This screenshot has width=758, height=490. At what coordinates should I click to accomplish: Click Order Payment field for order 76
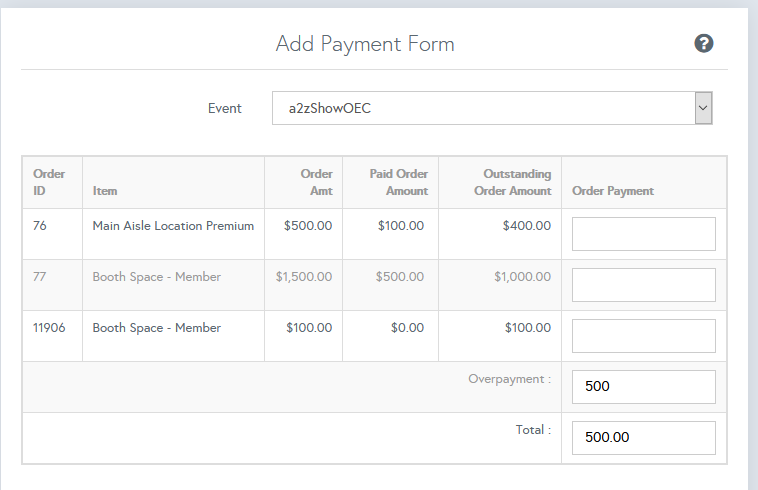pyautogui.click(x=643, y=234)
